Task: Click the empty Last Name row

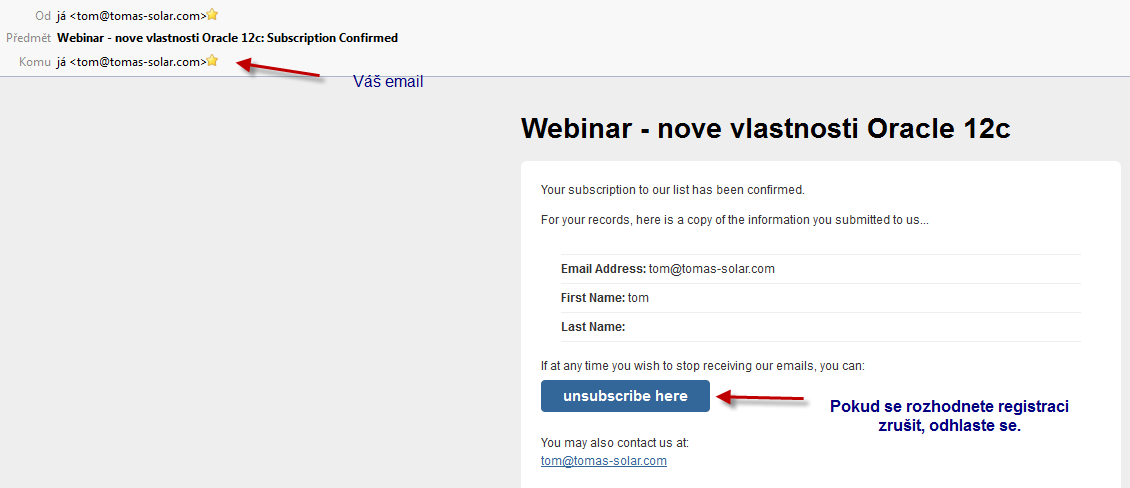Action: 821,327
